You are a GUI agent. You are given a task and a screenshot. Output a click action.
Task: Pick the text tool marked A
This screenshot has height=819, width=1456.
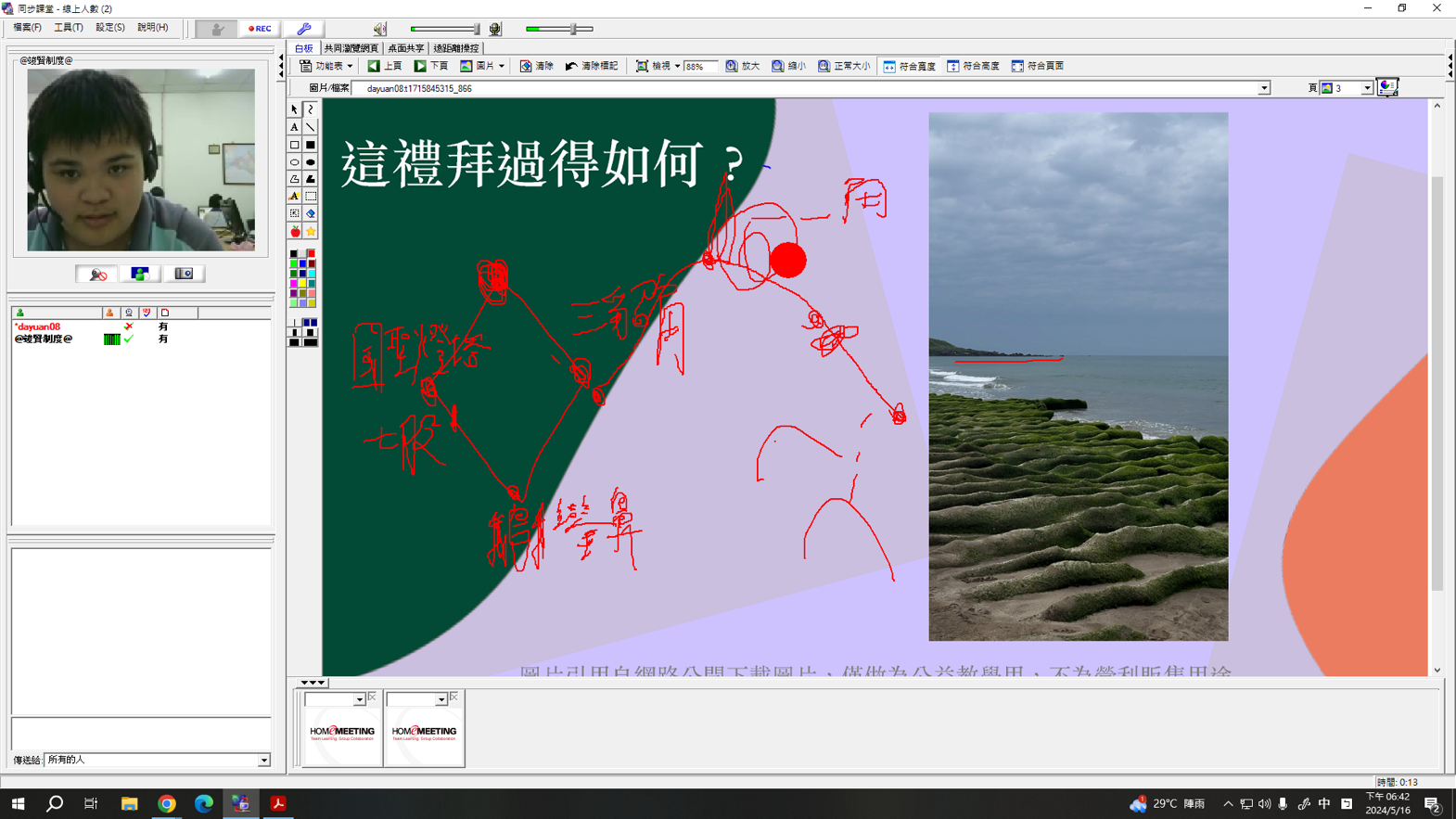[295, 127]
